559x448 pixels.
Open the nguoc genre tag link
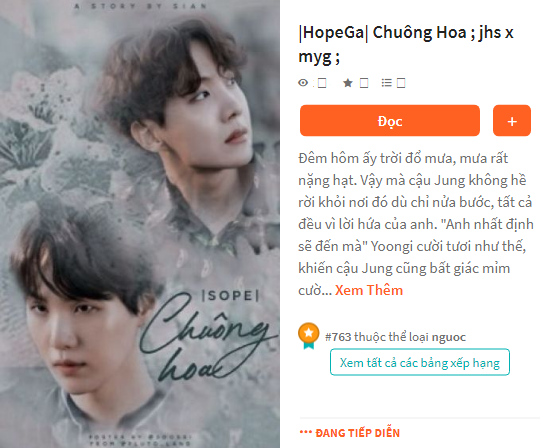coord(448,337)
